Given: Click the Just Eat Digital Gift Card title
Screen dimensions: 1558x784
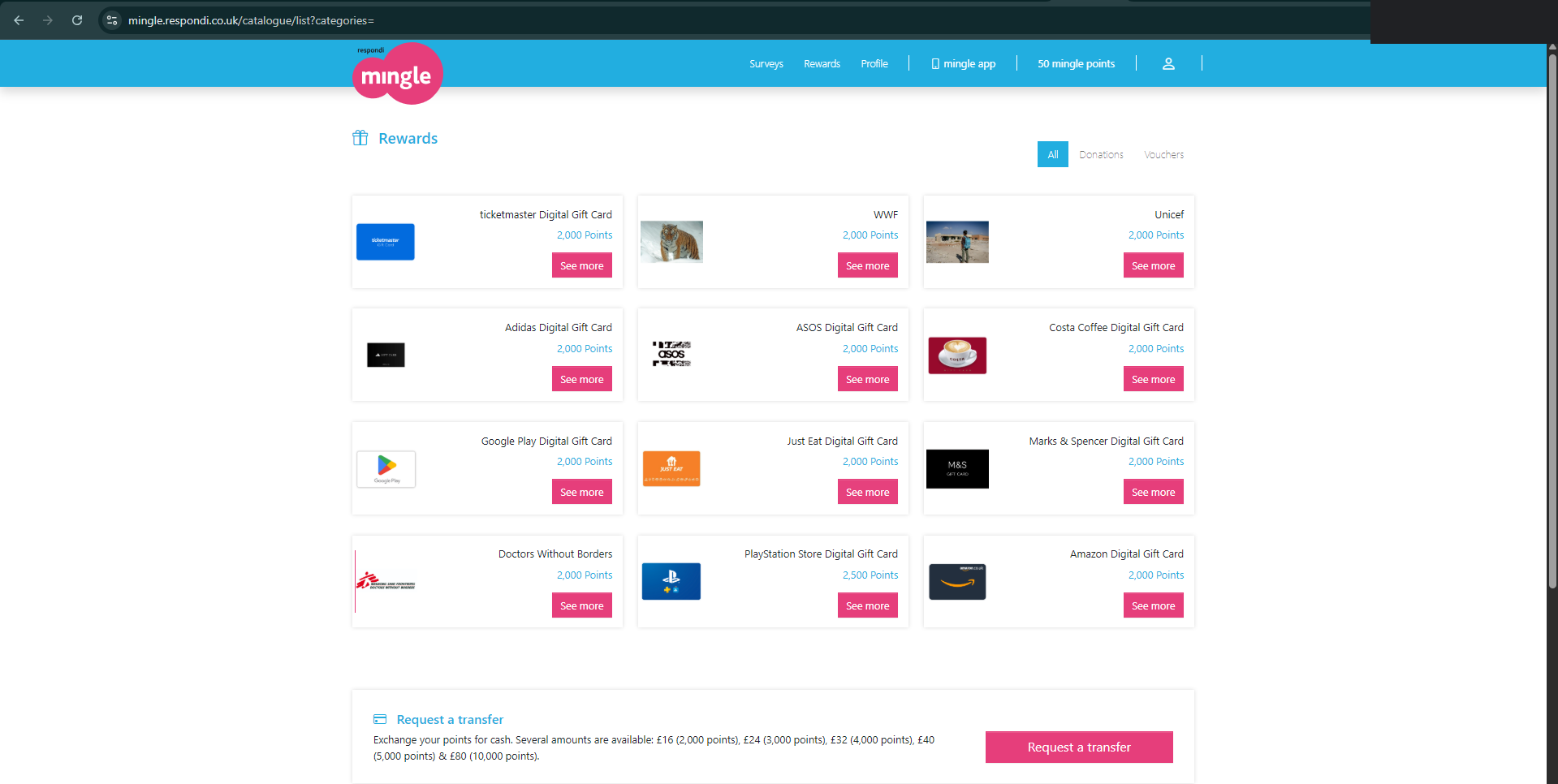Looking at the screenshot, I should coord(842,441).
